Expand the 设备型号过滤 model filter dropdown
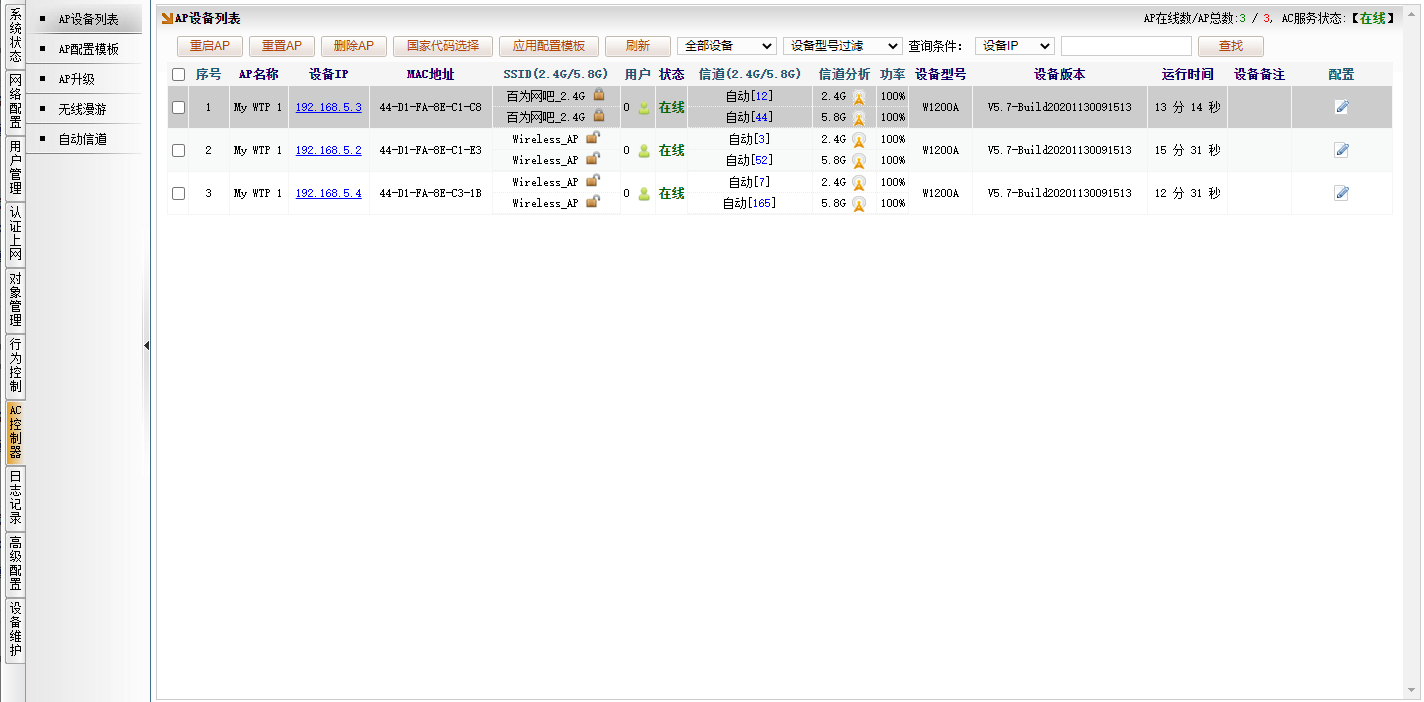 [x=842, y=46]
